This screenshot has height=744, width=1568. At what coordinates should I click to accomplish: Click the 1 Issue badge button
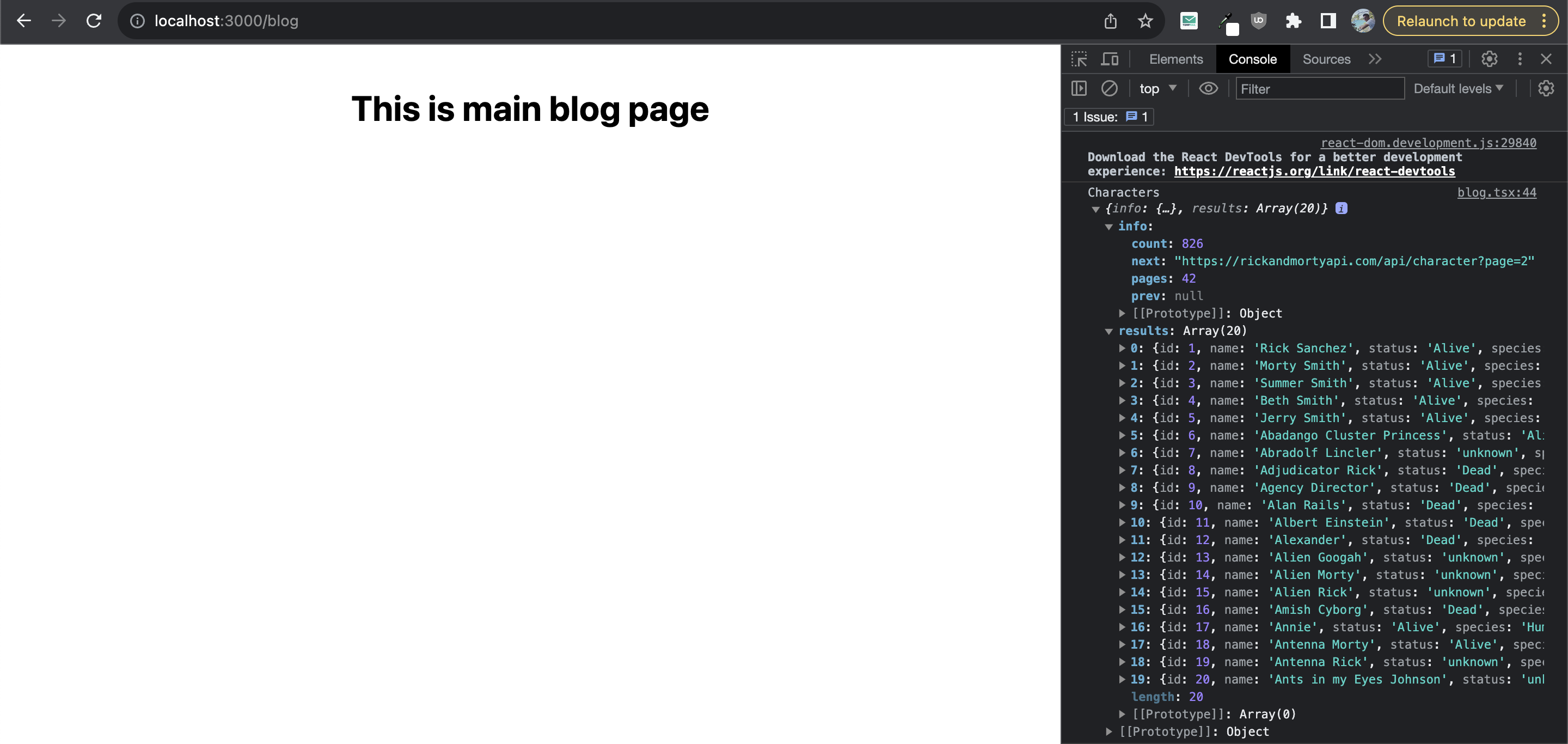tap(1113, 117)
